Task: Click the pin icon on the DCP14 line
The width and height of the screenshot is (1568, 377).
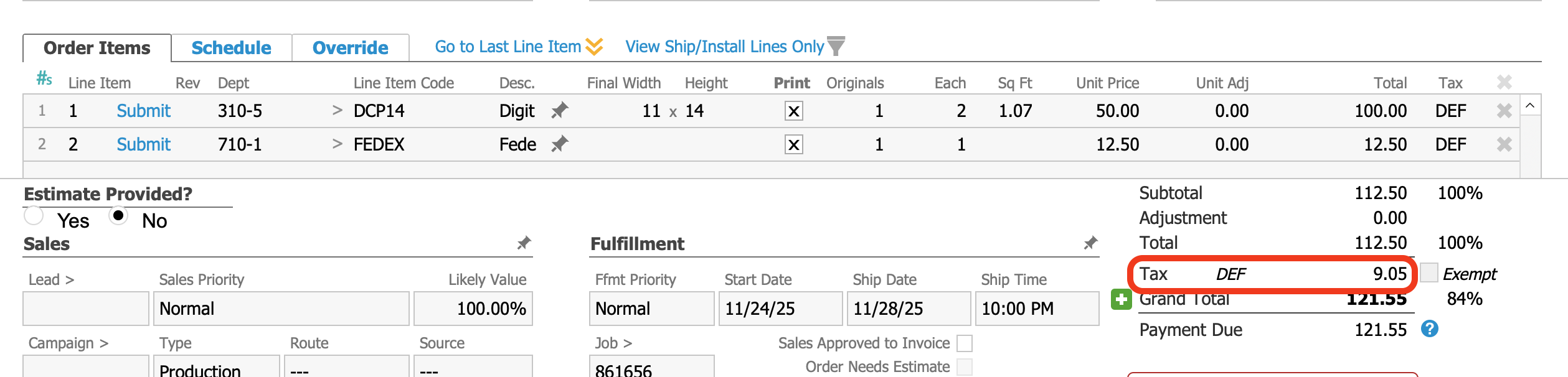Action: (x=559, y=111)
